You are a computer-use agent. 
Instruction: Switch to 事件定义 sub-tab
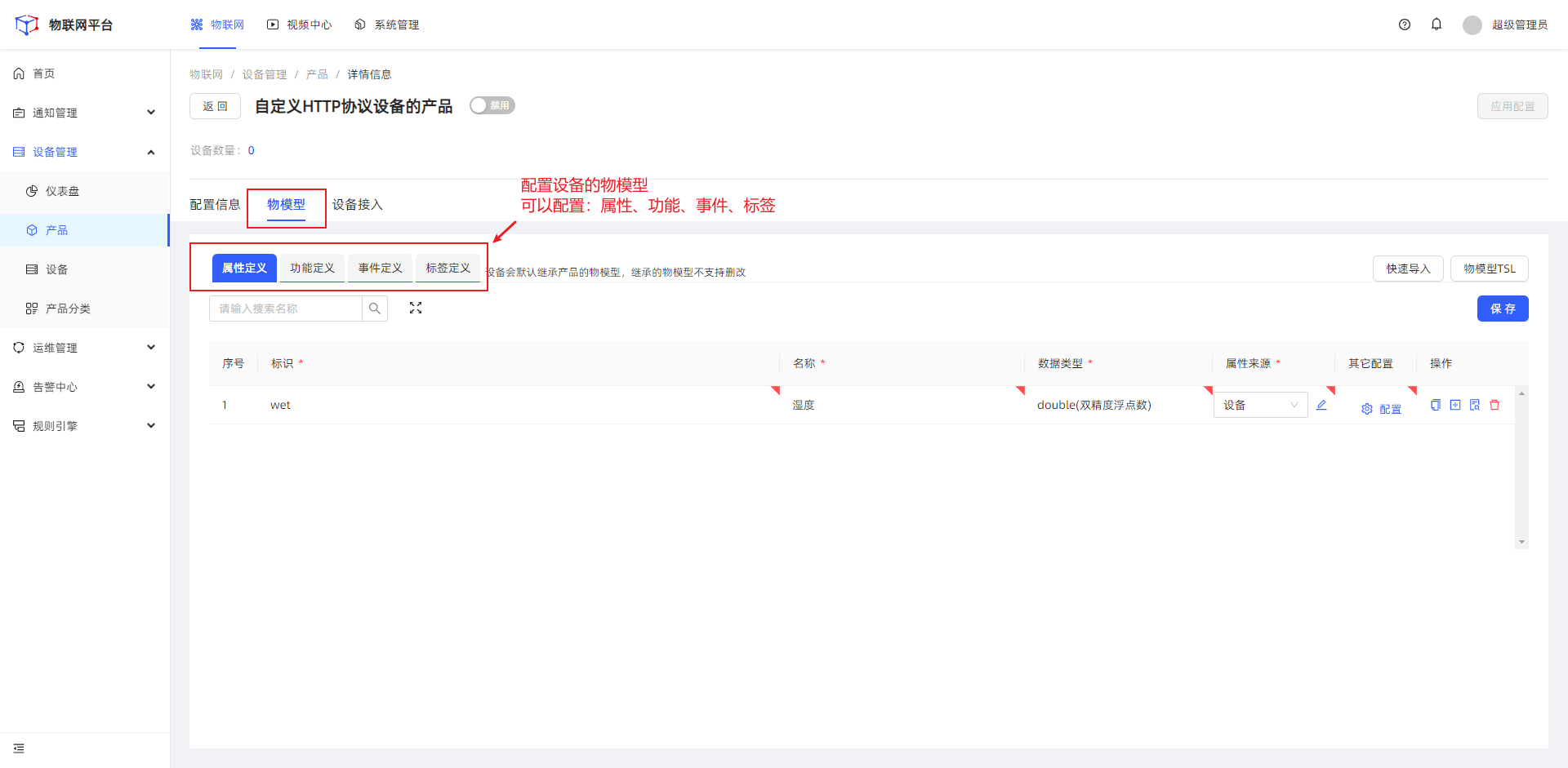click(x=380, y=268)
